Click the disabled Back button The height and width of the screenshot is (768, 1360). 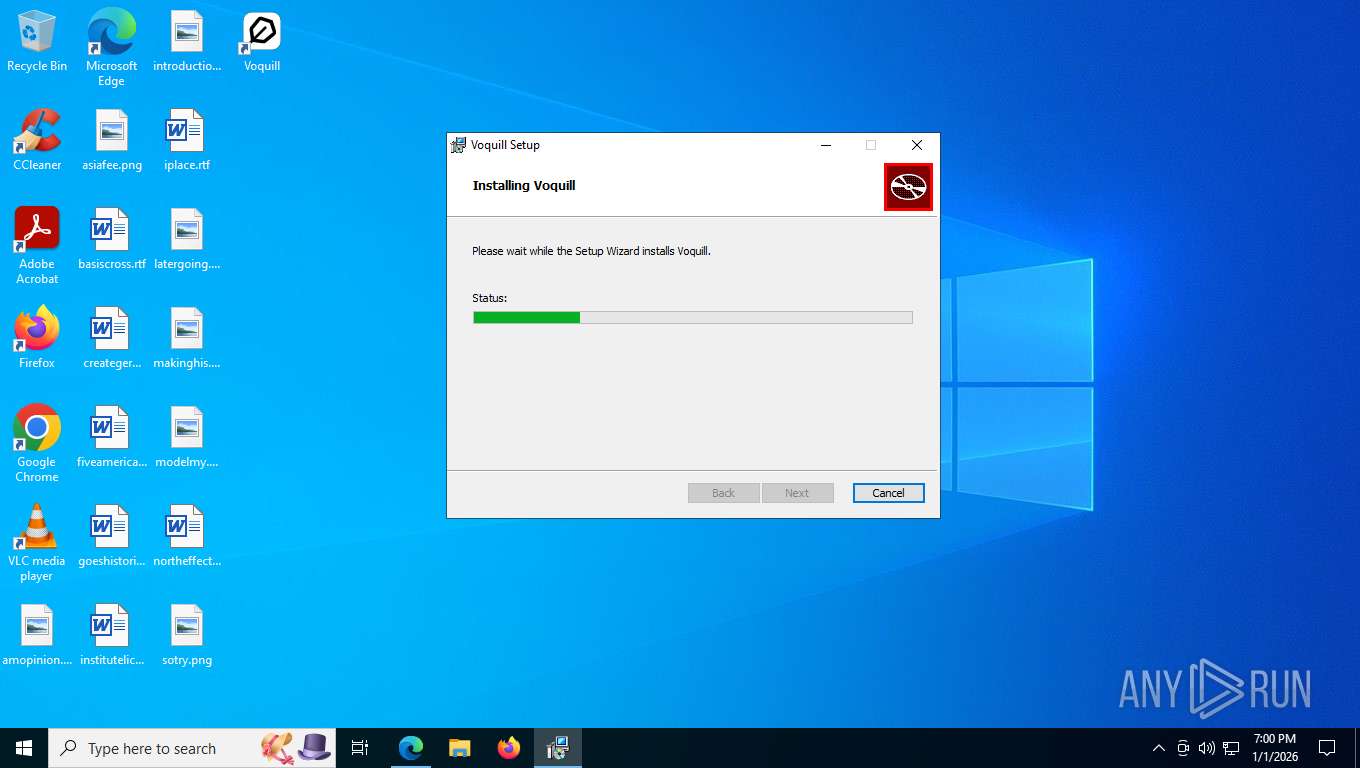pyautogui.click(x=723, y=493)
